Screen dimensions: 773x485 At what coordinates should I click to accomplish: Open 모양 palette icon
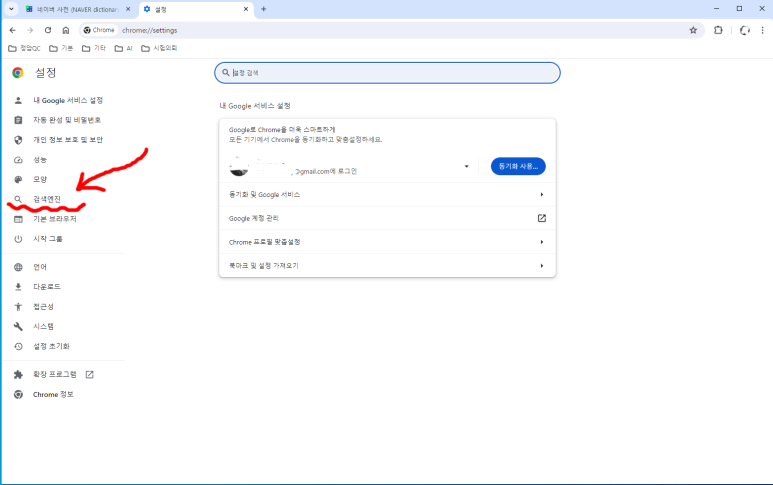tap(18, 179)
